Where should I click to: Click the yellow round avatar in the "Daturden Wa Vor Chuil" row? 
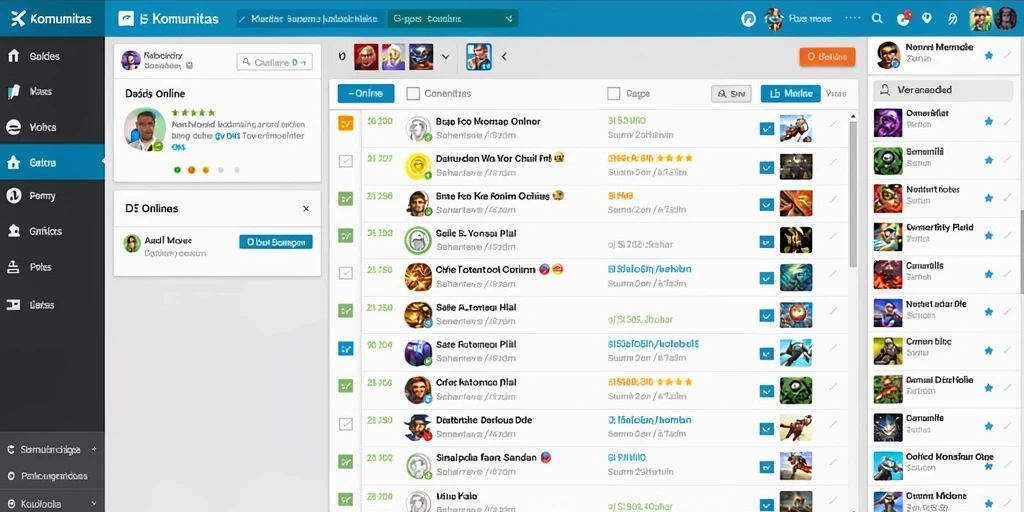pos(418,167)
